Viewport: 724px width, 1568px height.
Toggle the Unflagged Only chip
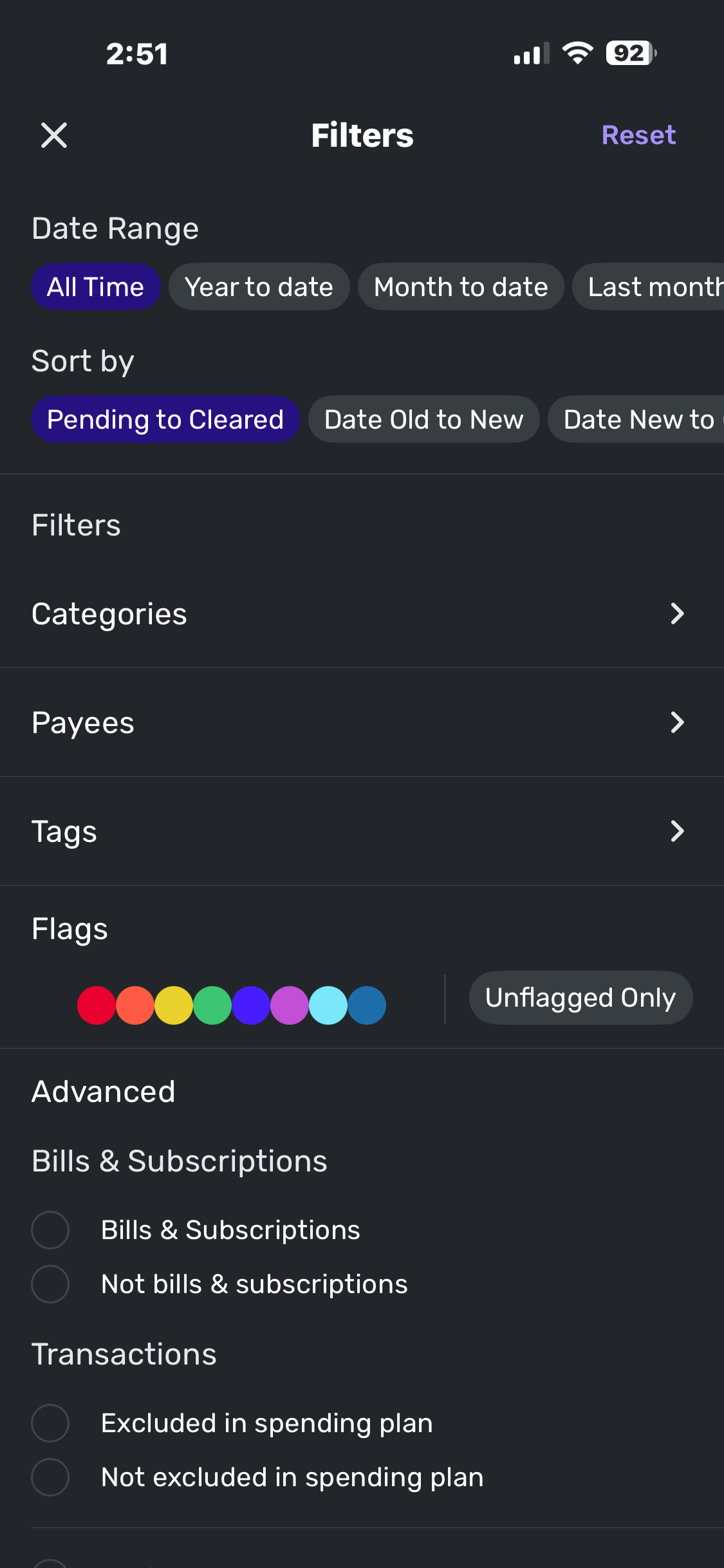point(580,998)
